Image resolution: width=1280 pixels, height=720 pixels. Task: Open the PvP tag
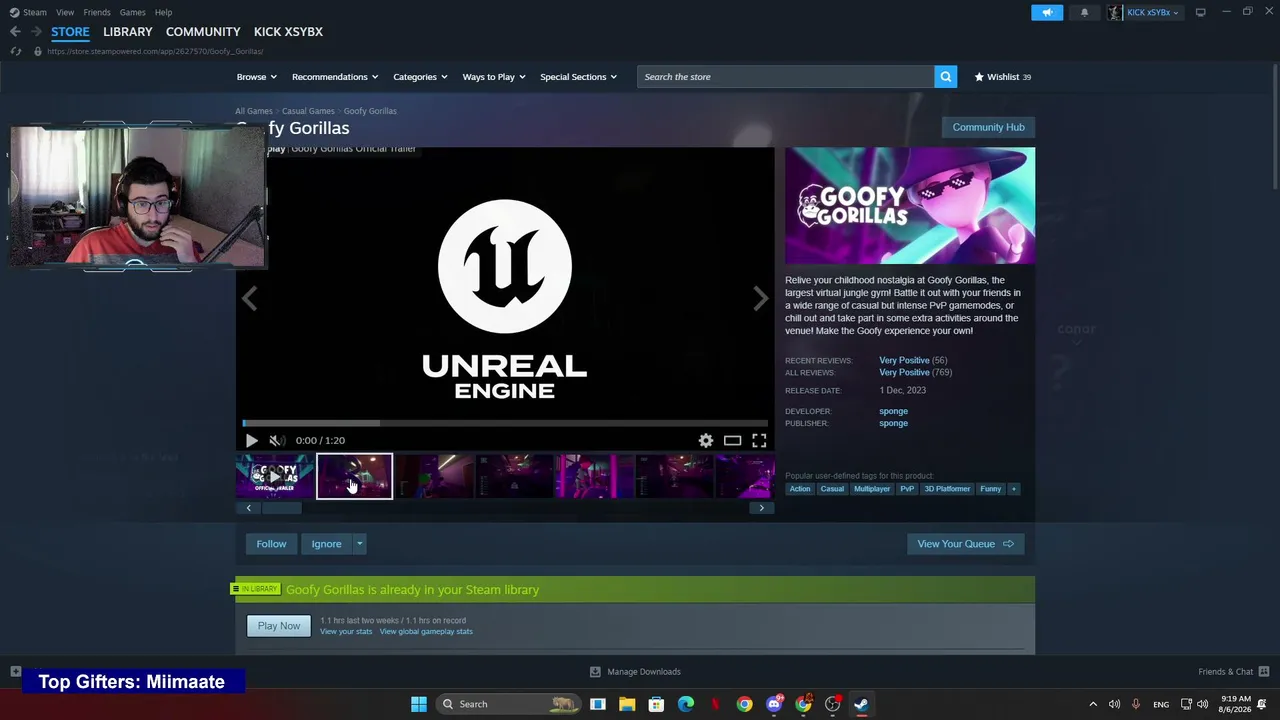coord(907,489)
